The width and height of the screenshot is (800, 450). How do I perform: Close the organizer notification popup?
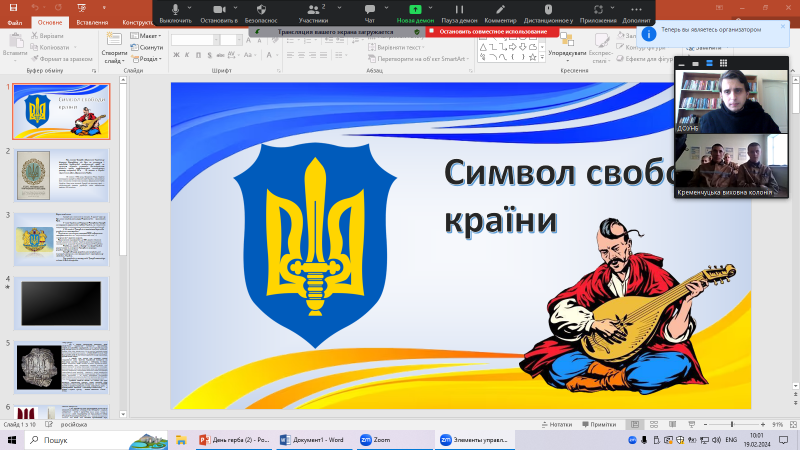(x=783, y=27)
